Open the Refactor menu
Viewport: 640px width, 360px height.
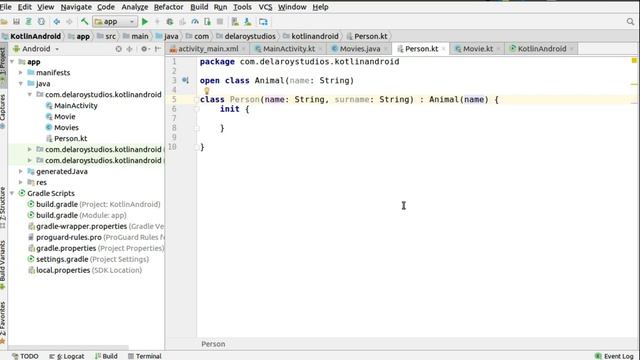[x=168, y=7]
